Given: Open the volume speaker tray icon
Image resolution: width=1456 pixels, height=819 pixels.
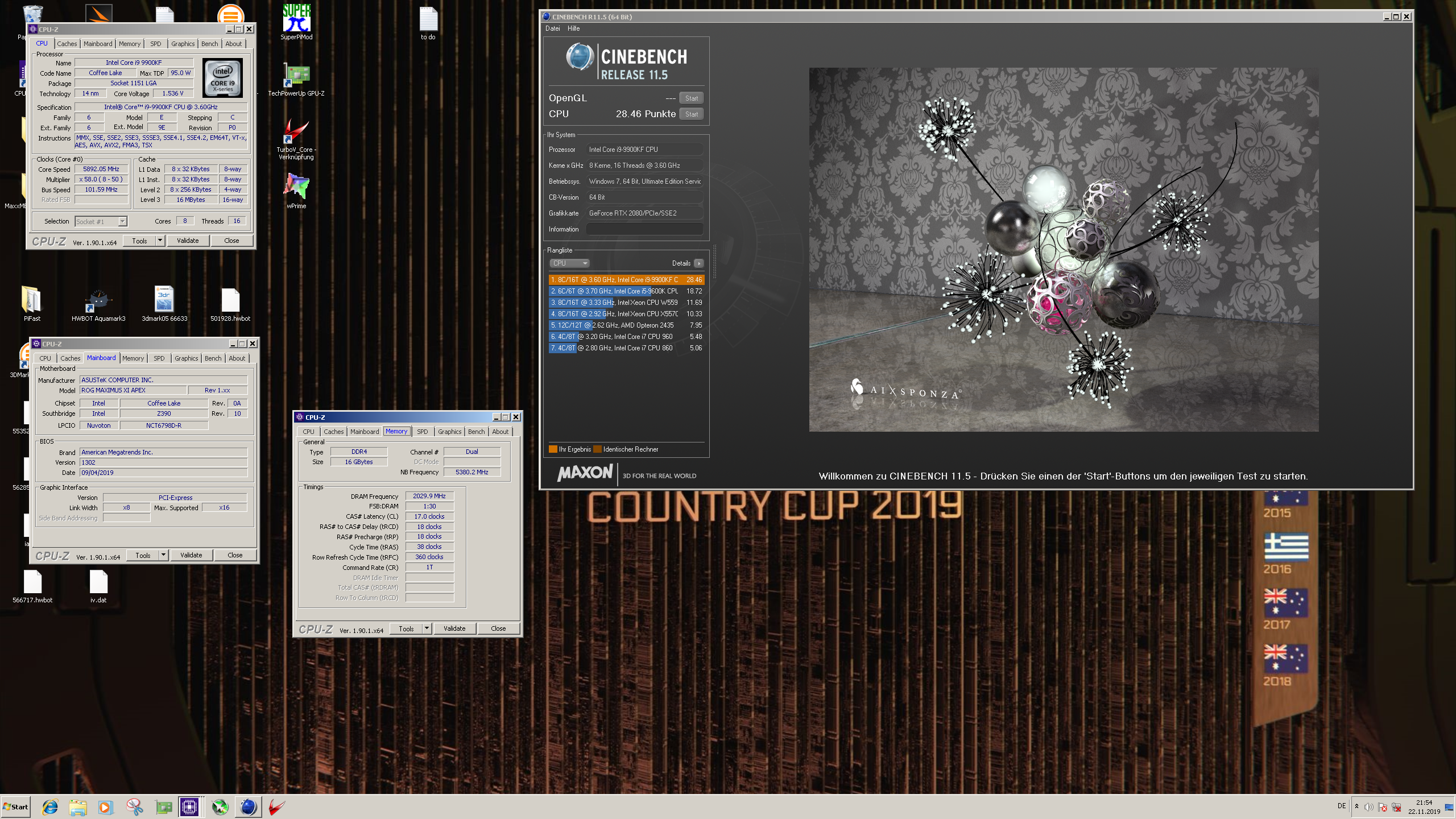Looking at the screenshot, I should coord(1369,807).
